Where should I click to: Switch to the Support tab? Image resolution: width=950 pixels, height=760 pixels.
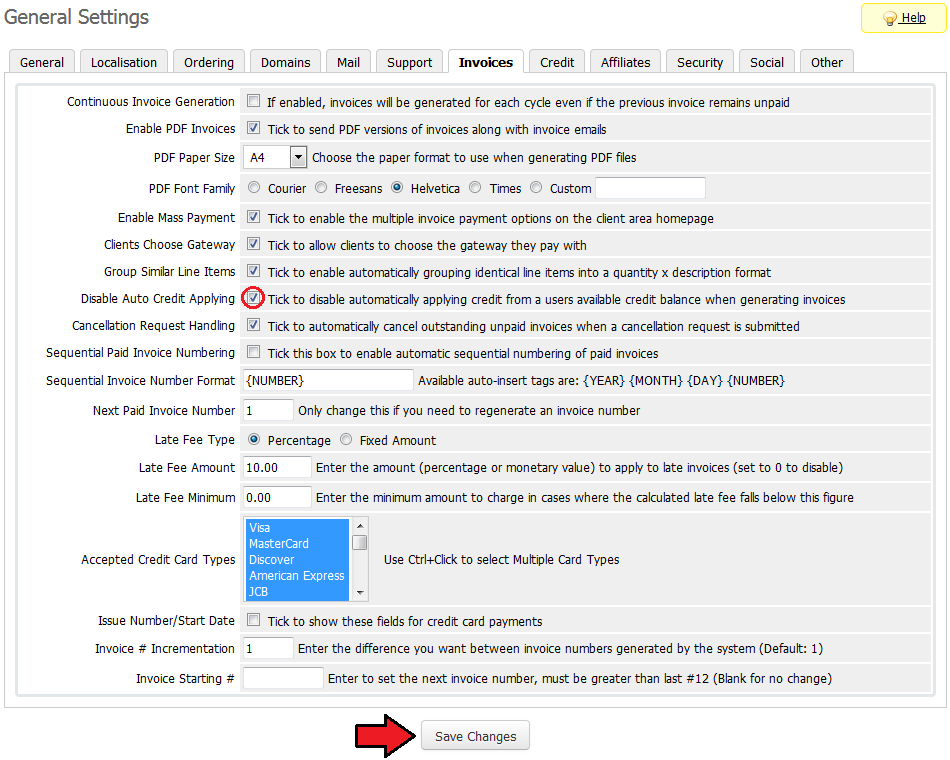pyautogui.click(x=410, y=62)
